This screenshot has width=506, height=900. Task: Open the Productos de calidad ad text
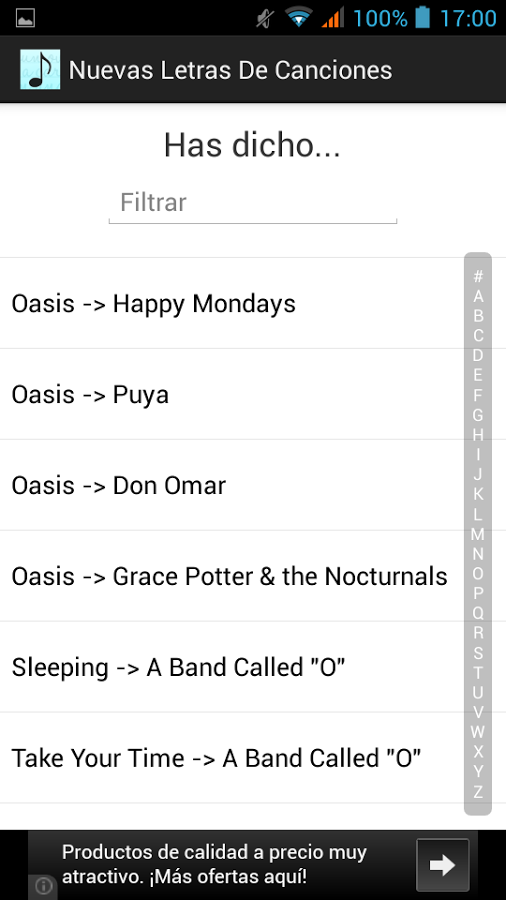point(213,864)
